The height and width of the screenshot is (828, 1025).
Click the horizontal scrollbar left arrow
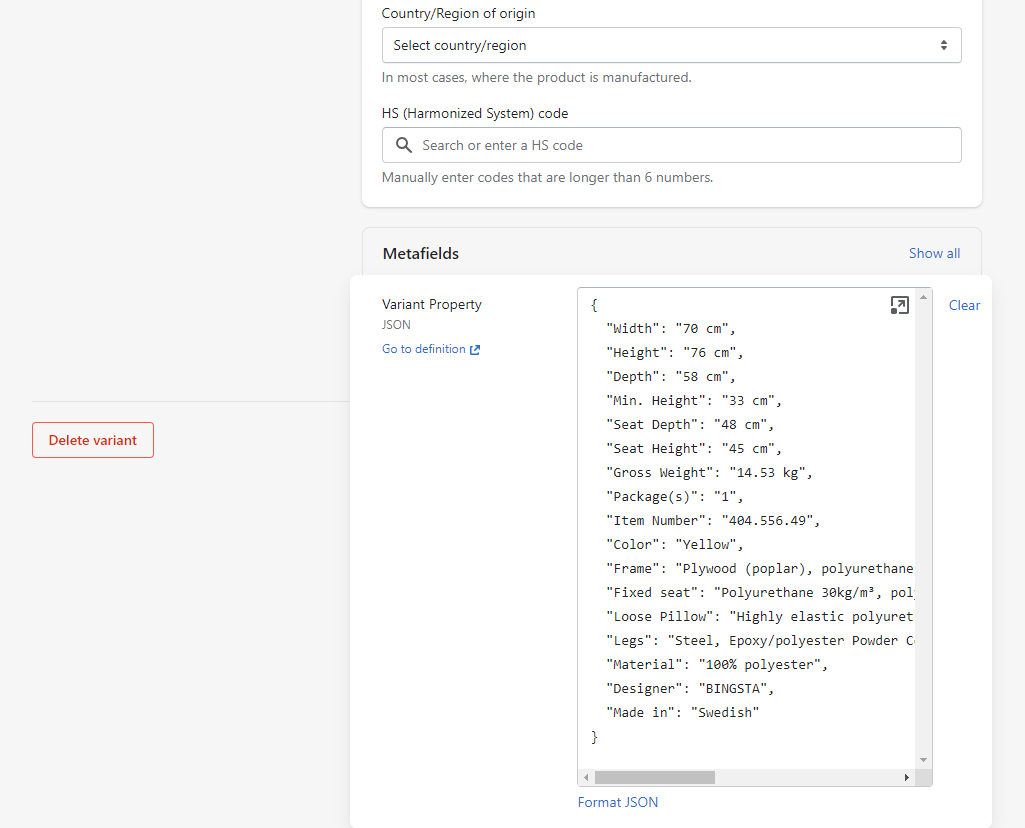click(586, 777)
